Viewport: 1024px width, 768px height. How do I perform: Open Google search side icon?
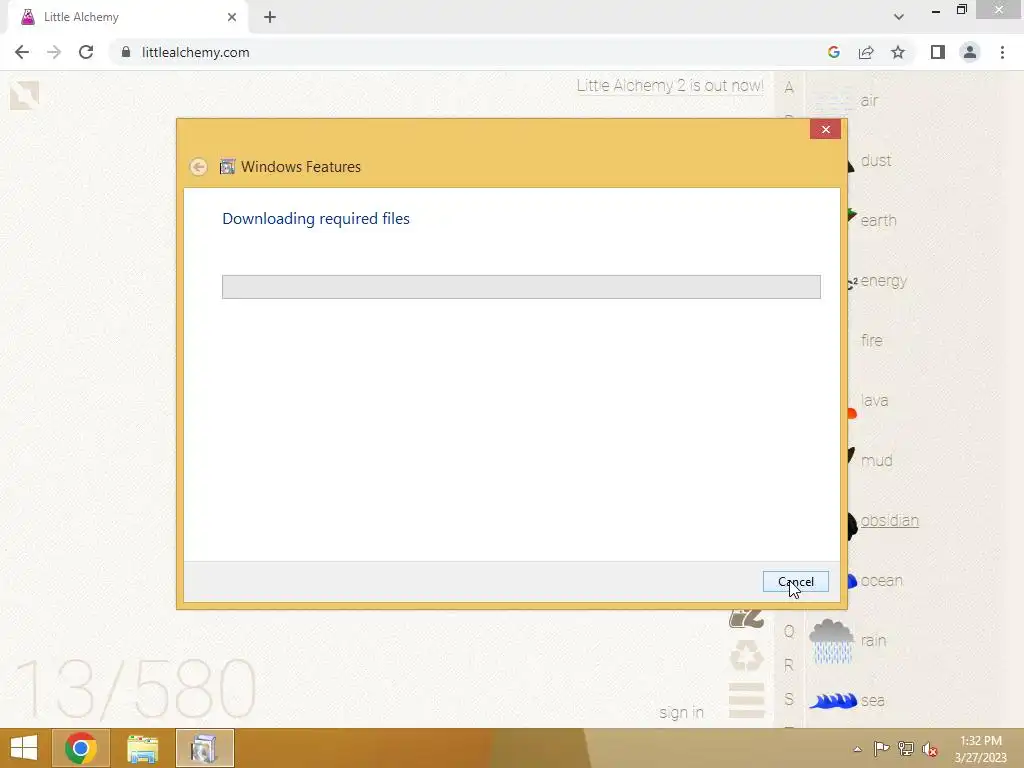[833, 52]
